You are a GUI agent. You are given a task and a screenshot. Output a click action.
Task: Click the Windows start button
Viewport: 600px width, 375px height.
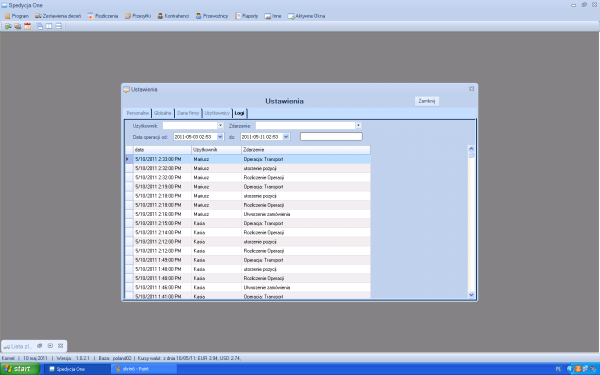pos(20,369)
